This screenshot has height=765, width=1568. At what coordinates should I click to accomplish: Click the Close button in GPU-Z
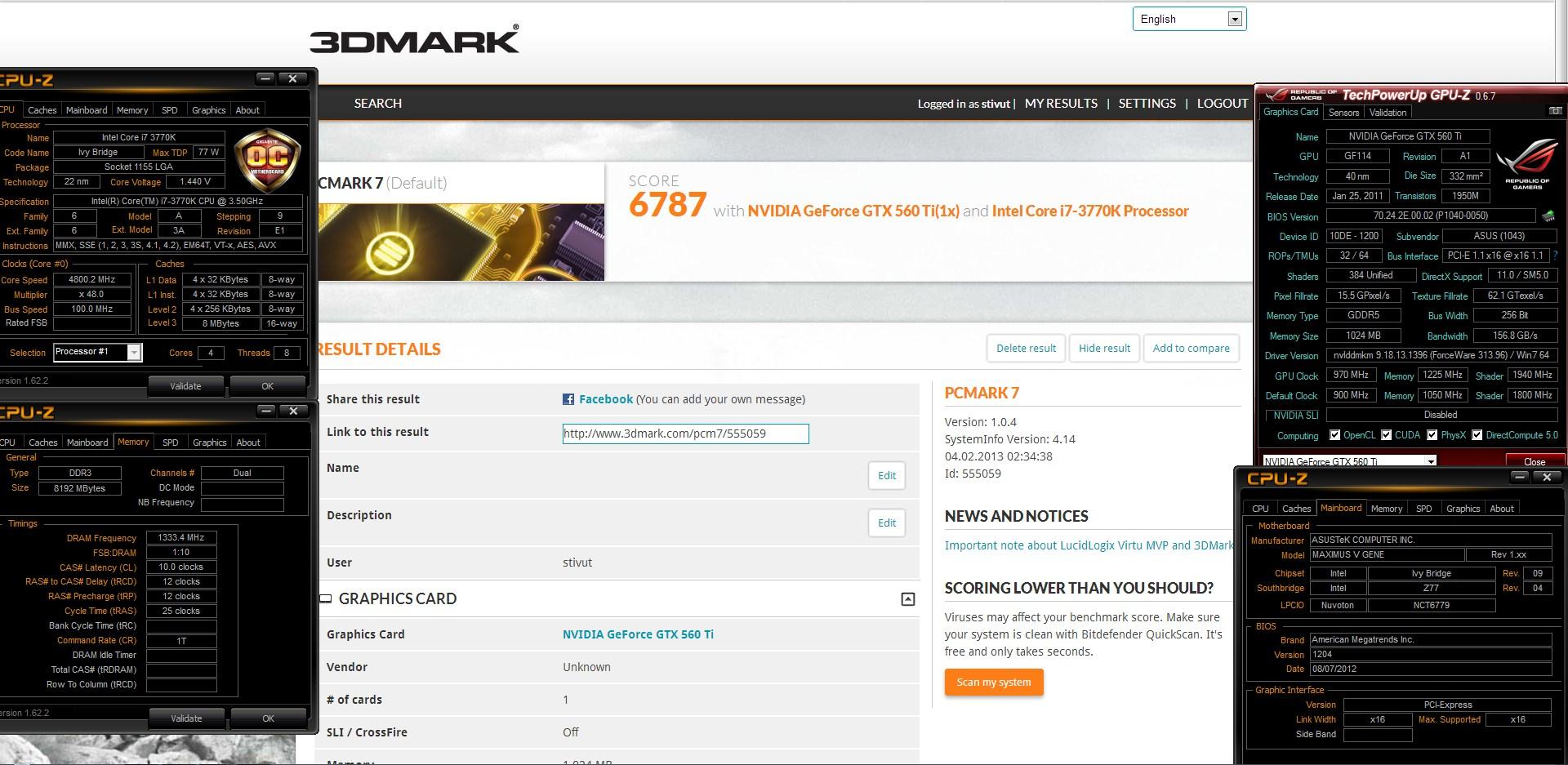coord(1534,461)
